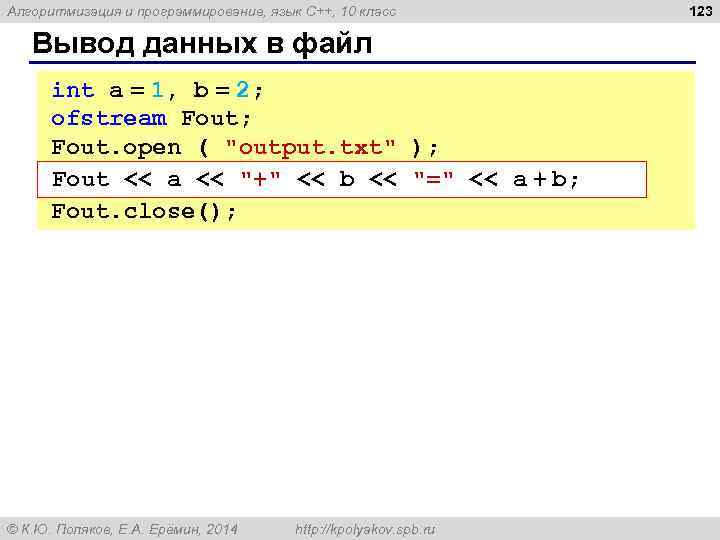Click the header text 'Алгоритмизация и программирование'
The image size is (720, 540).
(135, 11)
